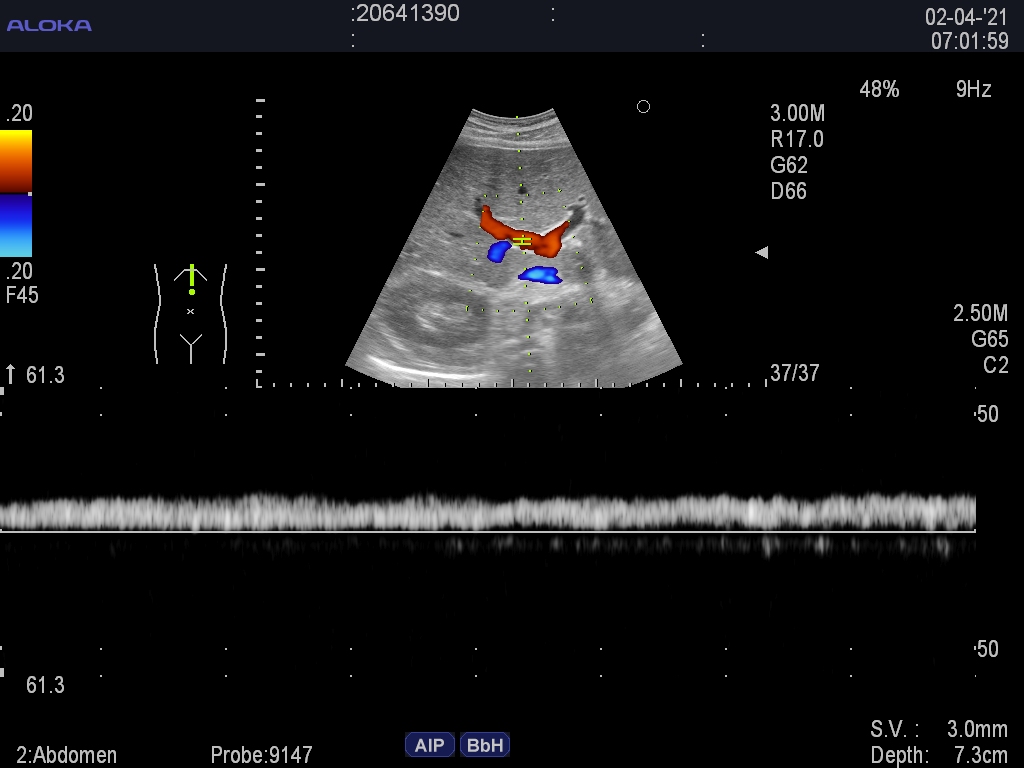Click the 37/37 cine frame counter
The width and height of the screenshot is (1024, 768).
pyautogui.click(x=794, y=373)
